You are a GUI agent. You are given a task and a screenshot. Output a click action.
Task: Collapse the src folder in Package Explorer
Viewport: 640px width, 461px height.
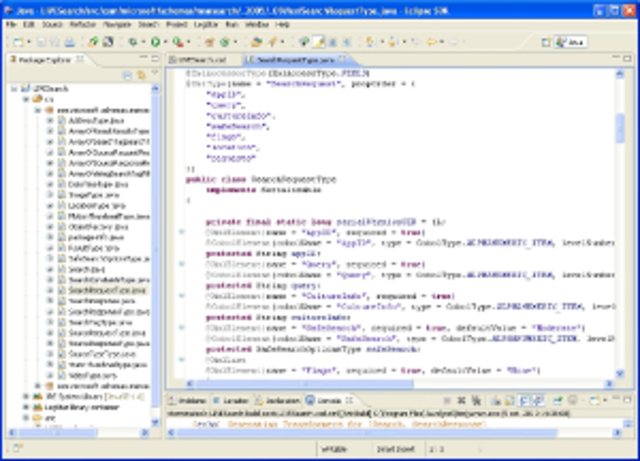point(26,99)
